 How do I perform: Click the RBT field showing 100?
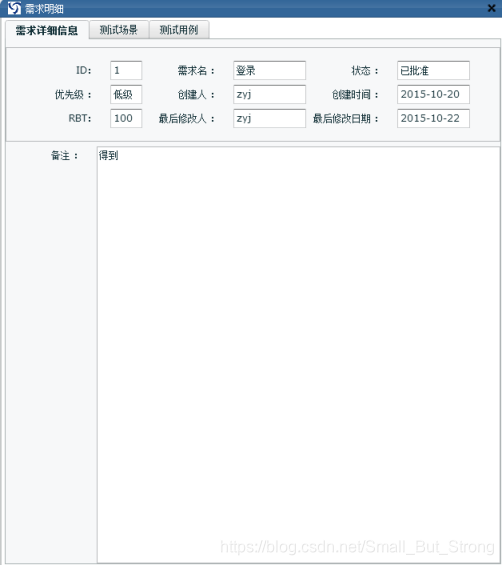tap(126, 118)
